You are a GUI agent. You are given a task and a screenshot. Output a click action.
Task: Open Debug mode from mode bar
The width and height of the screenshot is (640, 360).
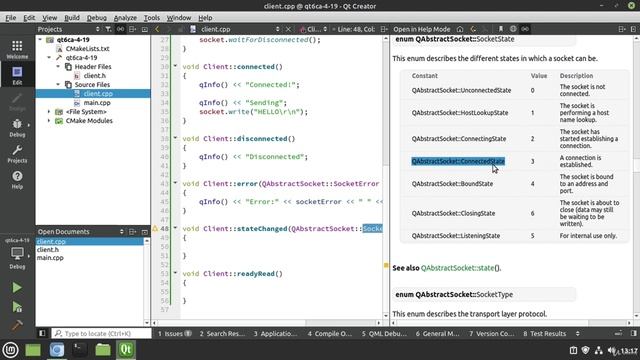[17, 127]
